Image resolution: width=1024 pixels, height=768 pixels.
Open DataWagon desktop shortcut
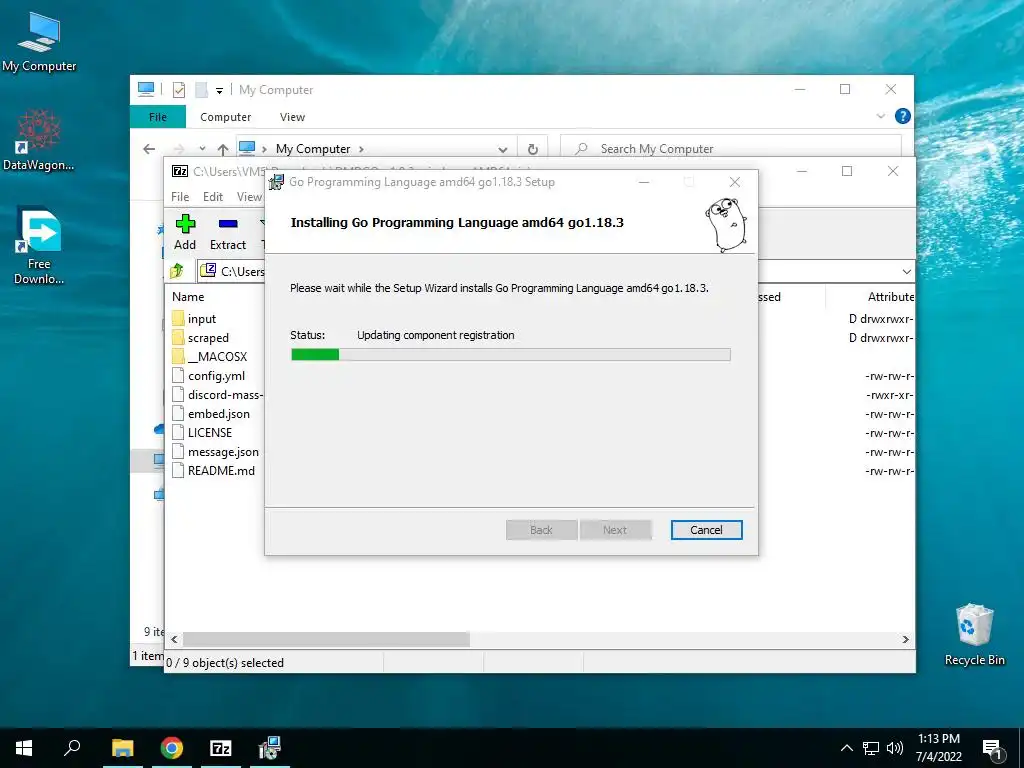tap(39, 140)
